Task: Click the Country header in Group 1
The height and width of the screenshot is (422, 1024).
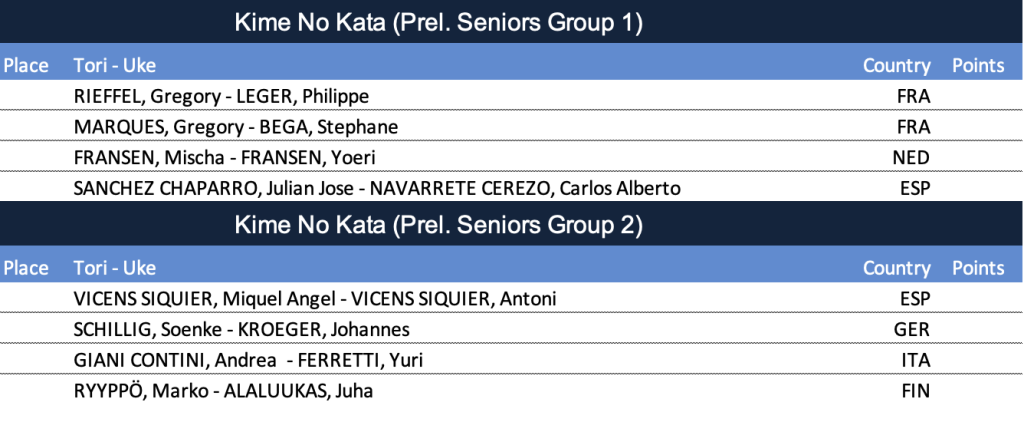Action: coord(897,65)
